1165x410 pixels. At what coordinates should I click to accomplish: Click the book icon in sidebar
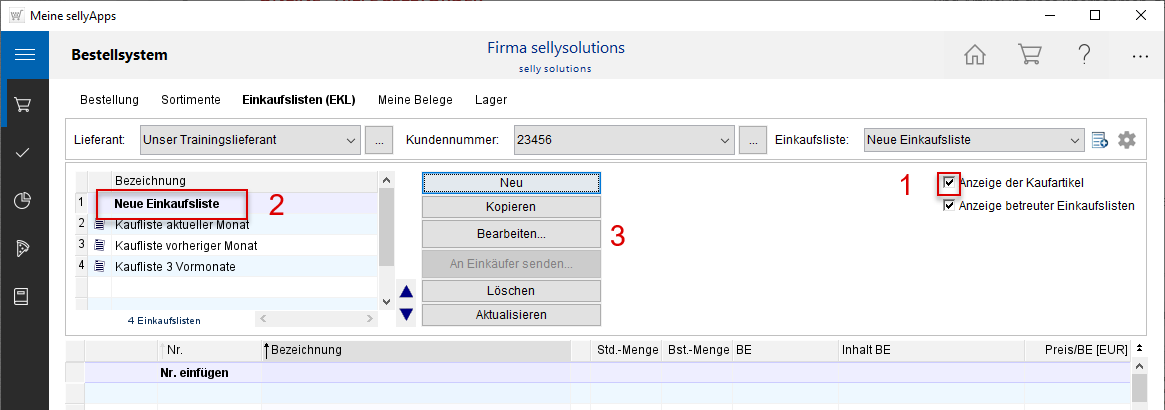(x=24, y=296)
